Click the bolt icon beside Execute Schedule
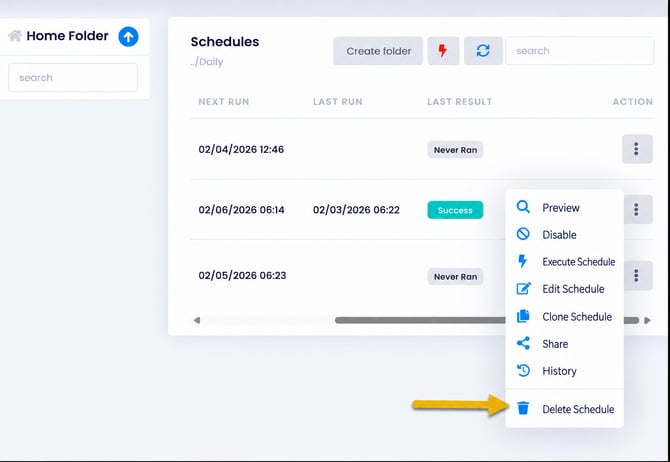Viewport: 670px width, 462px height. click(x=523, y=261)
